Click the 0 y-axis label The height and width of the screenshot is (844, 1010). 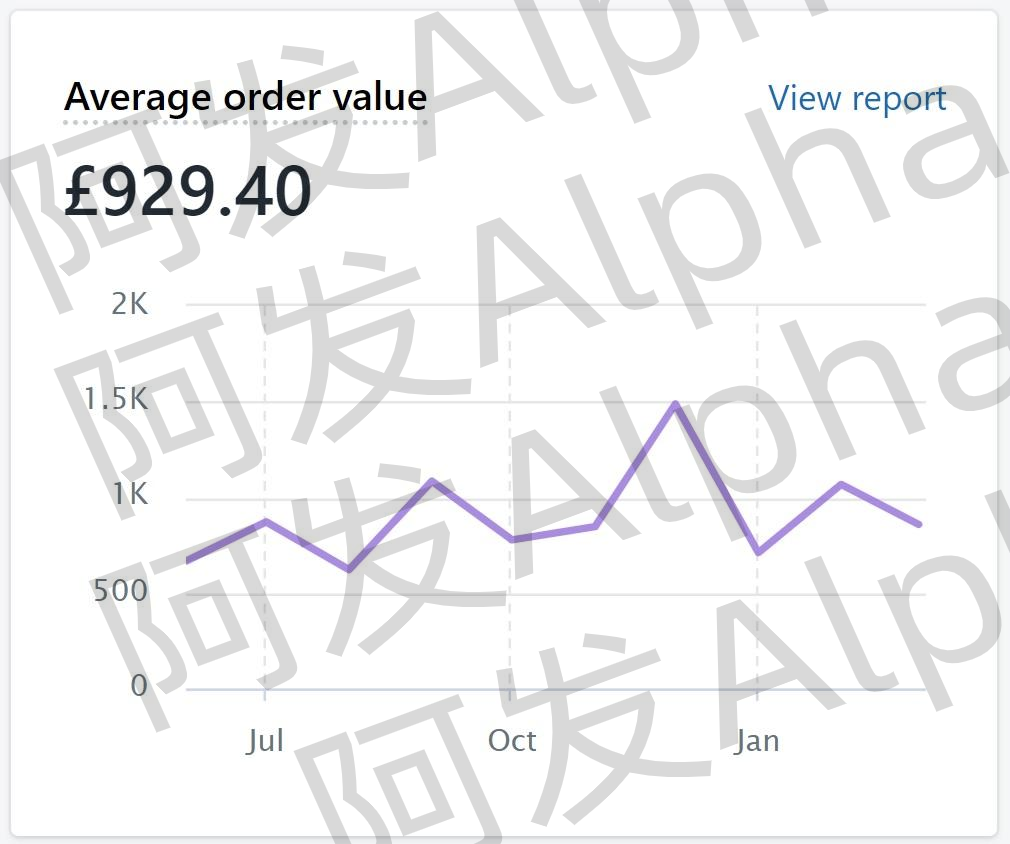(138, 686)
